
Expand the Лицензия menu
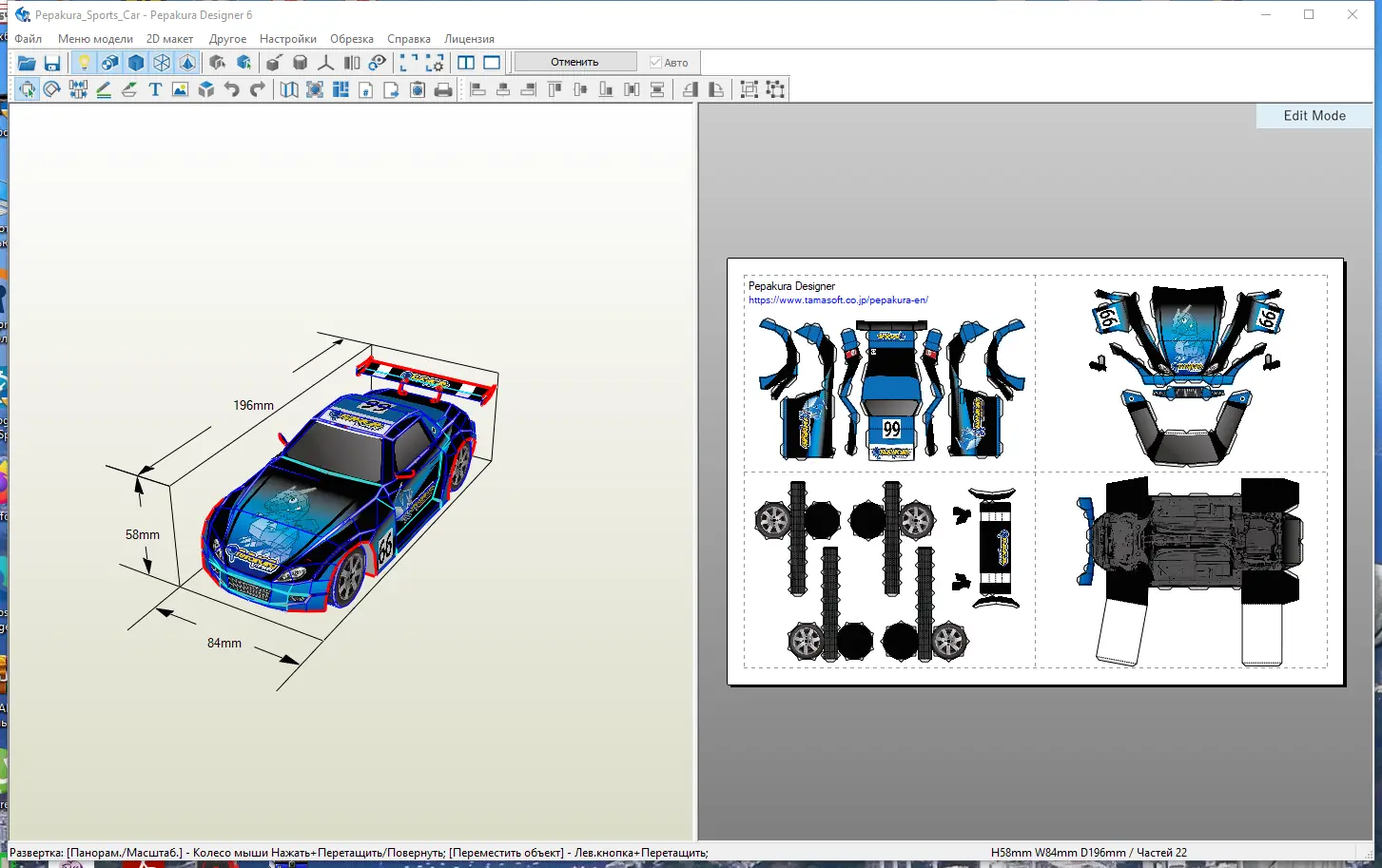469,39
